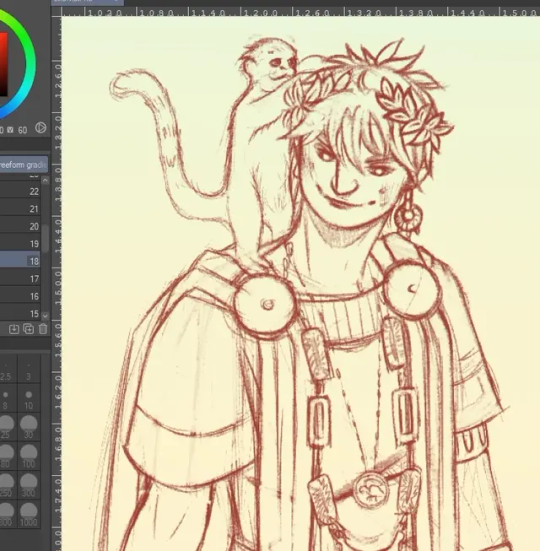This screenshot has height=551, width=540.
Task: Select list entry 22
Action: (20, 192)
